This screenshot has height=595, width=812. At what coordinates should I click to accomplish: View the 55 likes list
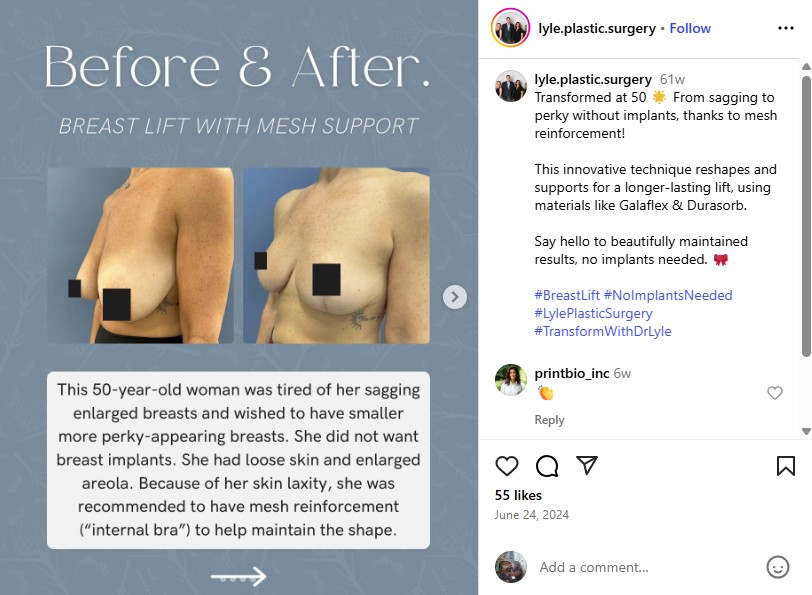pyautogui.click(x=518, y=495)
